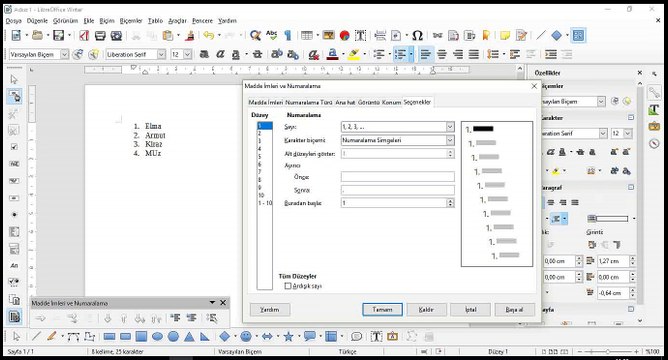Export as PDF toolbar icon
Viewport: 668px width, 360px height.
[x=84, y=35]
